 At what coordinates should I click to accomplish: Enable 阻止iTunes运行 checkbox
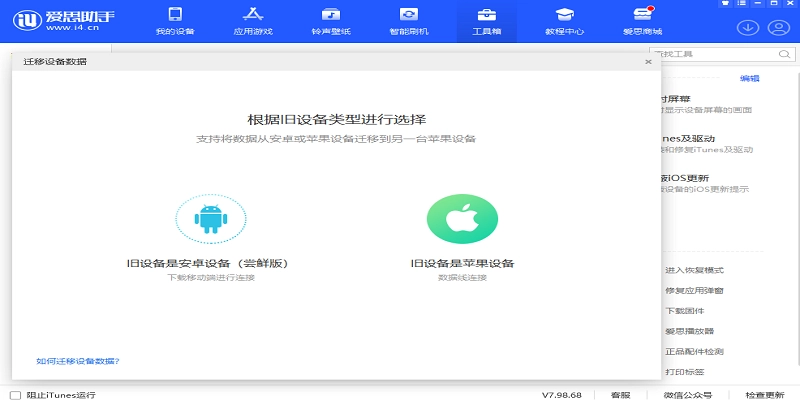tap(16, 394)
